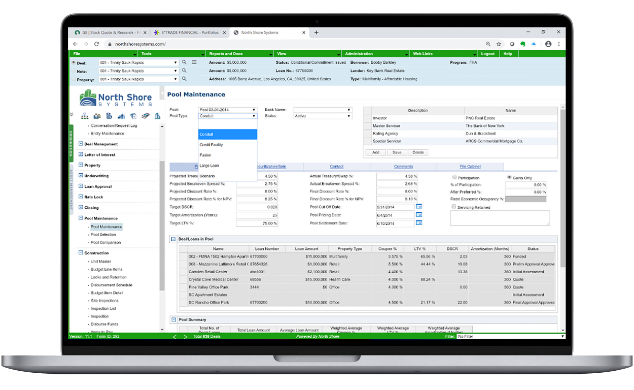Open the Status dropdown showing Active

[322, 116]
